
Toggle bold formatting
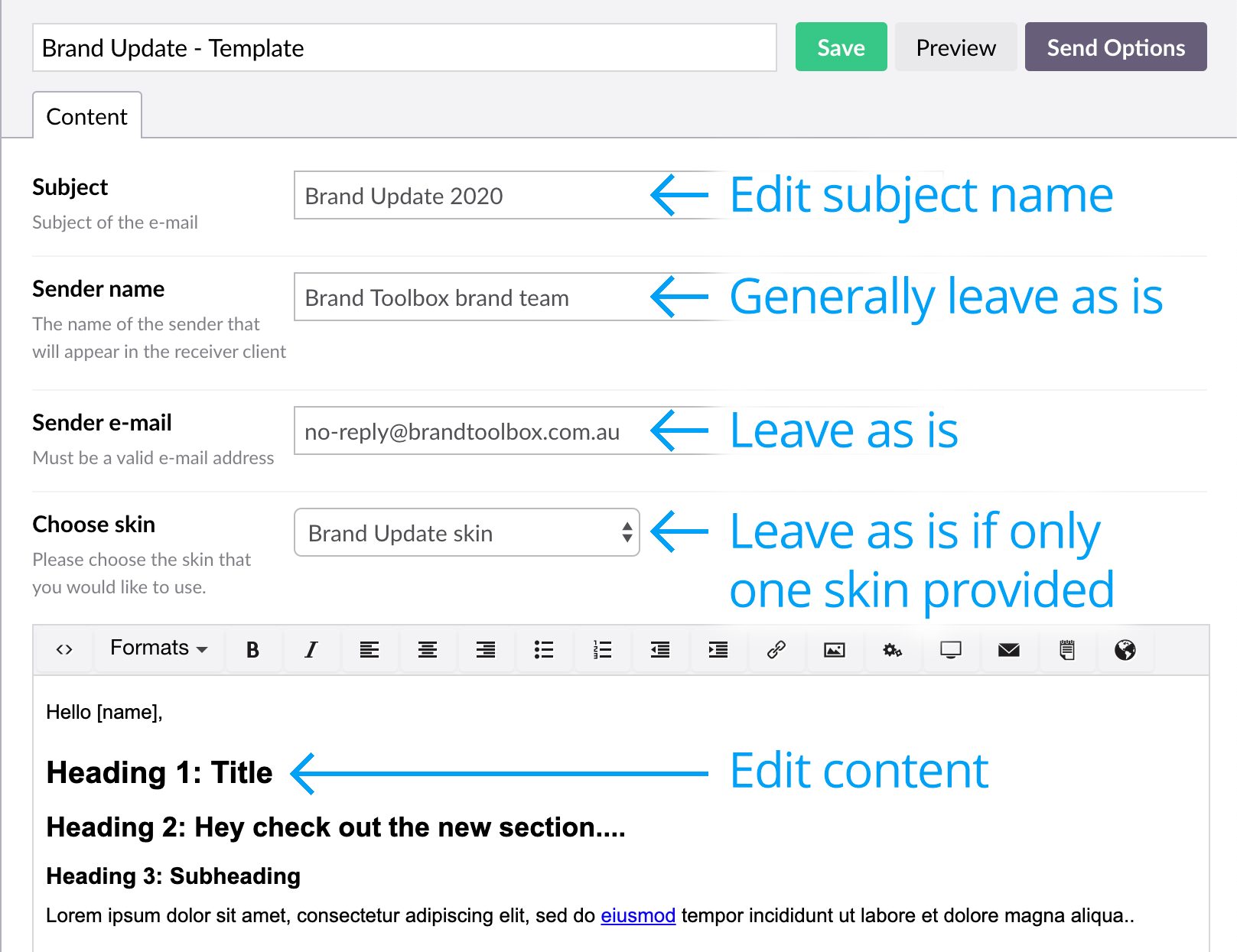tap(252, 650)
